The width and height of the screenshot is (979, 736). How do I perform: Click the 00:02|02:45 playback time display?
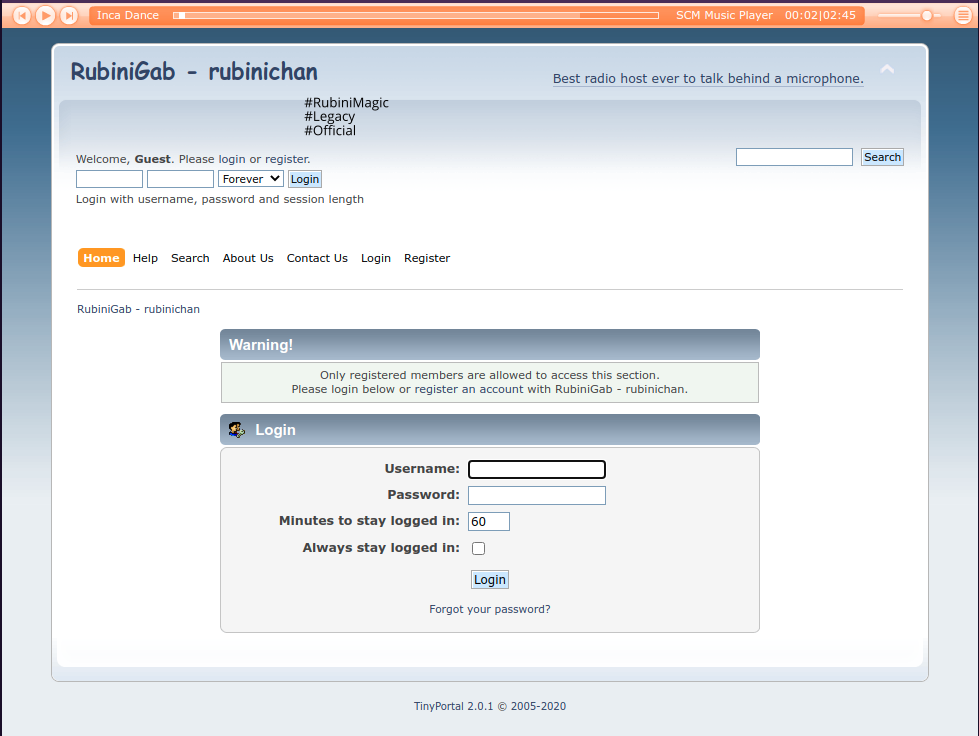pos(820,15)
